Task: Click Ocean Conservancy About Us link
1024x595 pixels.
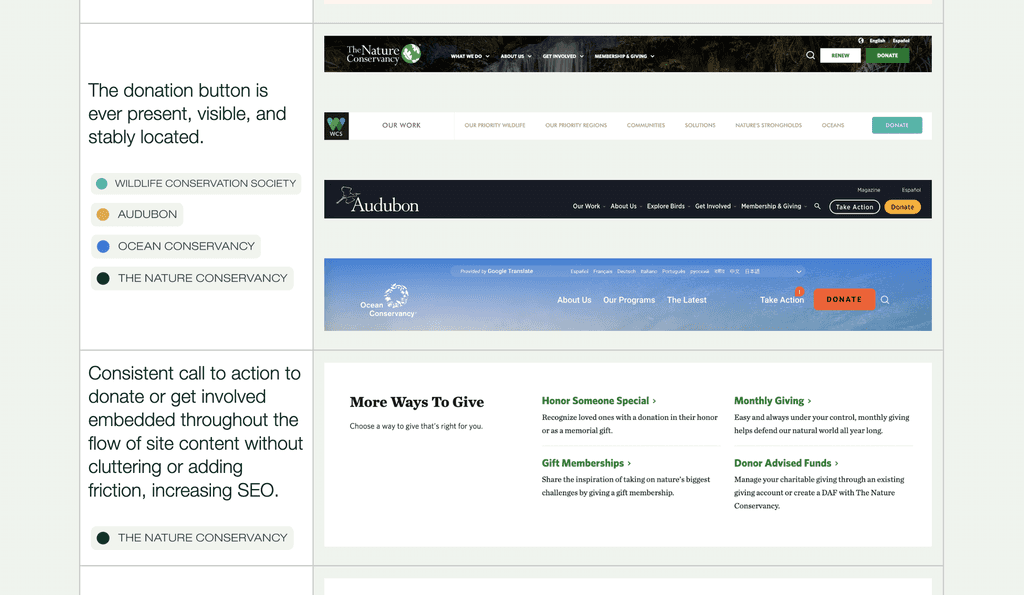Action: coord(574,300)
